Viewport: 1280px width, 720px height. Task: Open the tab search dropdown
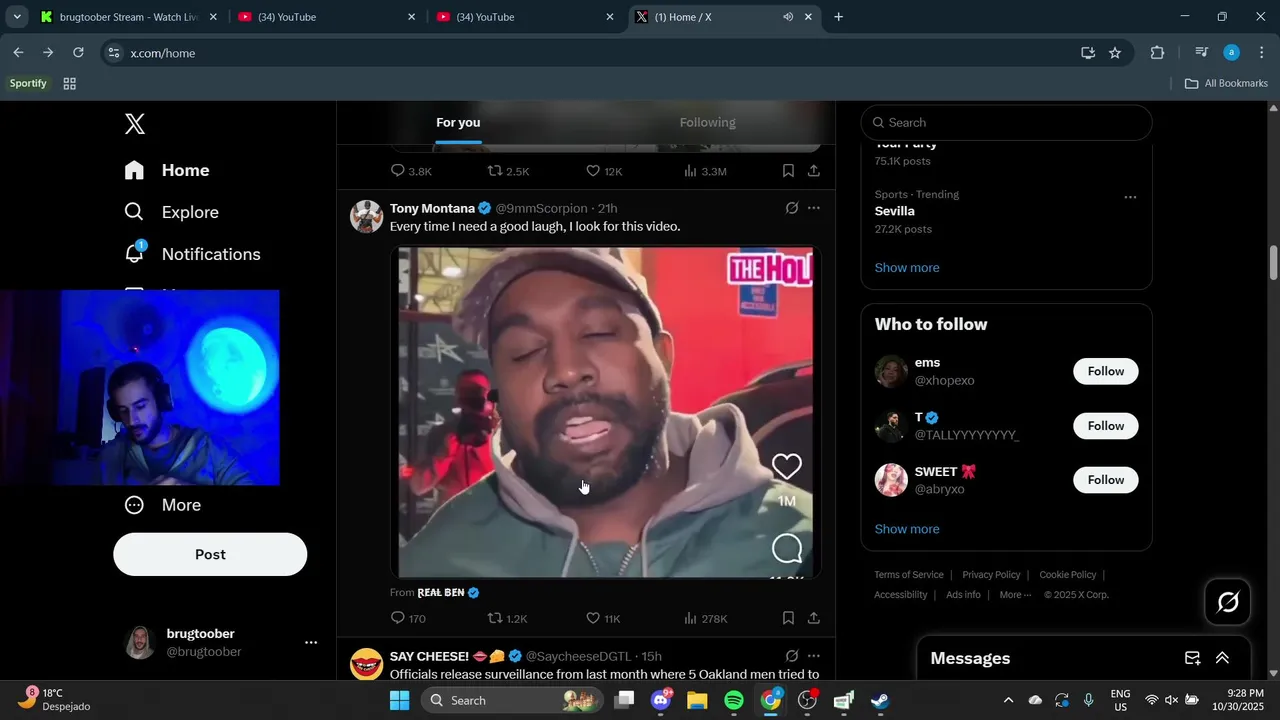tap(17, 17)
